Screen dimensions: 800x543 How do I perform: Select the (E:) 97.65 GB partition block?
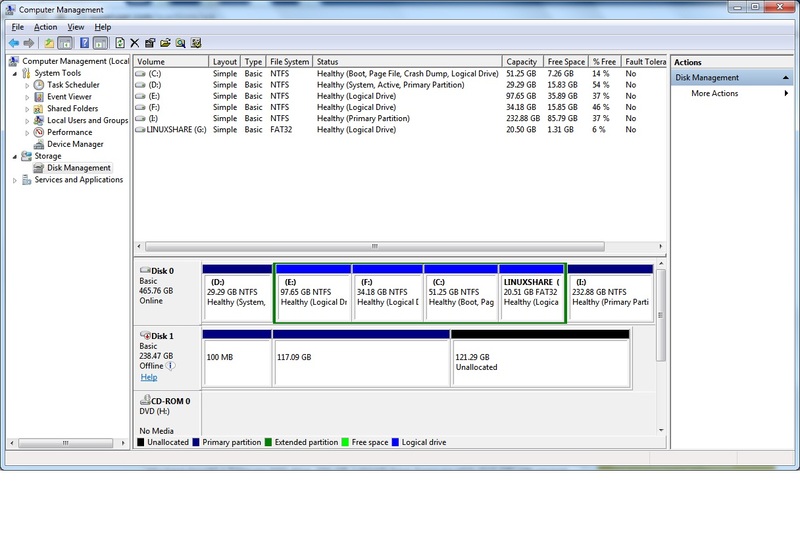[x=313, y=293]
